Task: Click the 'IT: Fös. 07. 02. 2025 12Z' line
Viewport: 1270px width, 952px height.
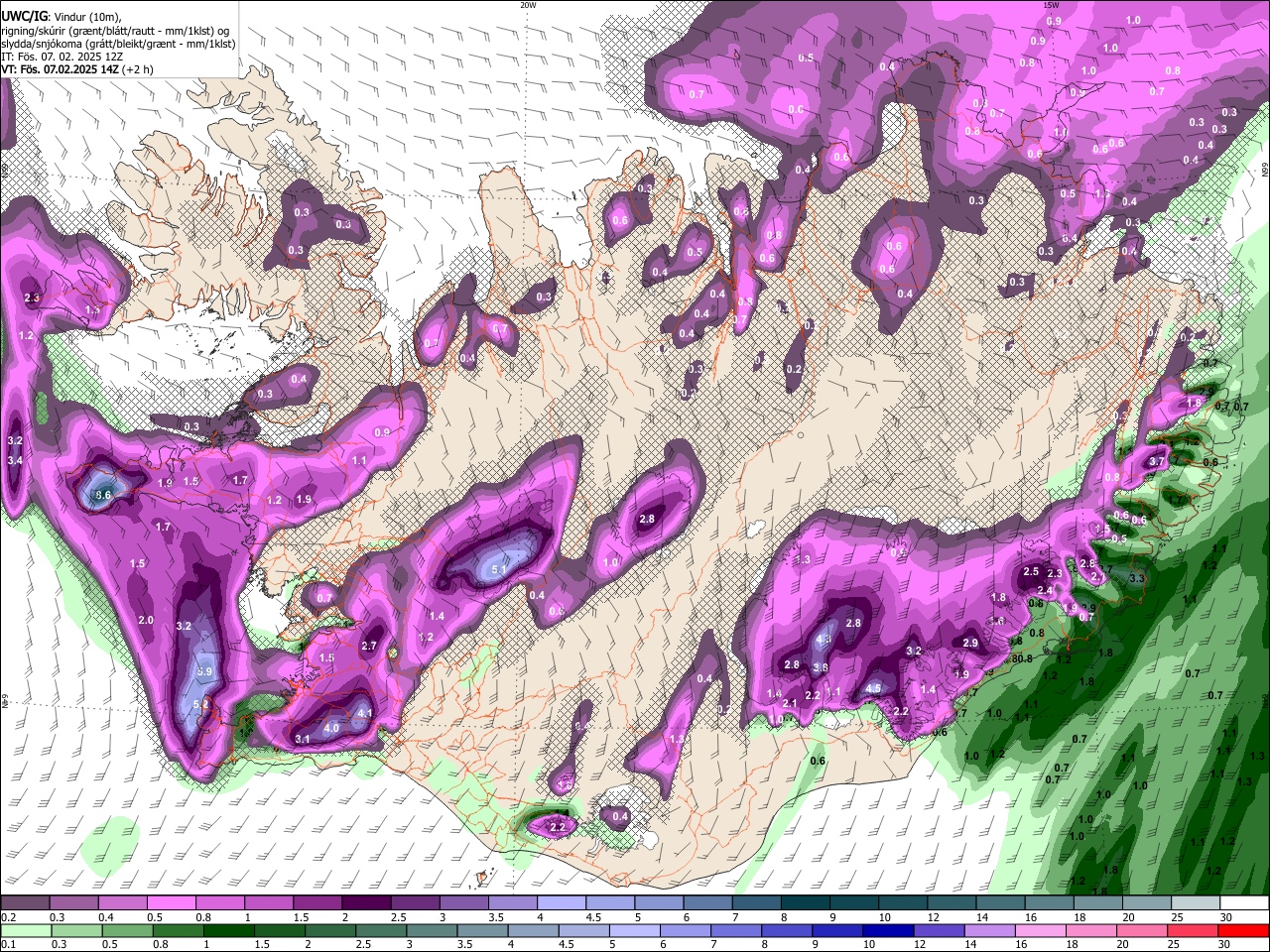Action: point(62,57)
